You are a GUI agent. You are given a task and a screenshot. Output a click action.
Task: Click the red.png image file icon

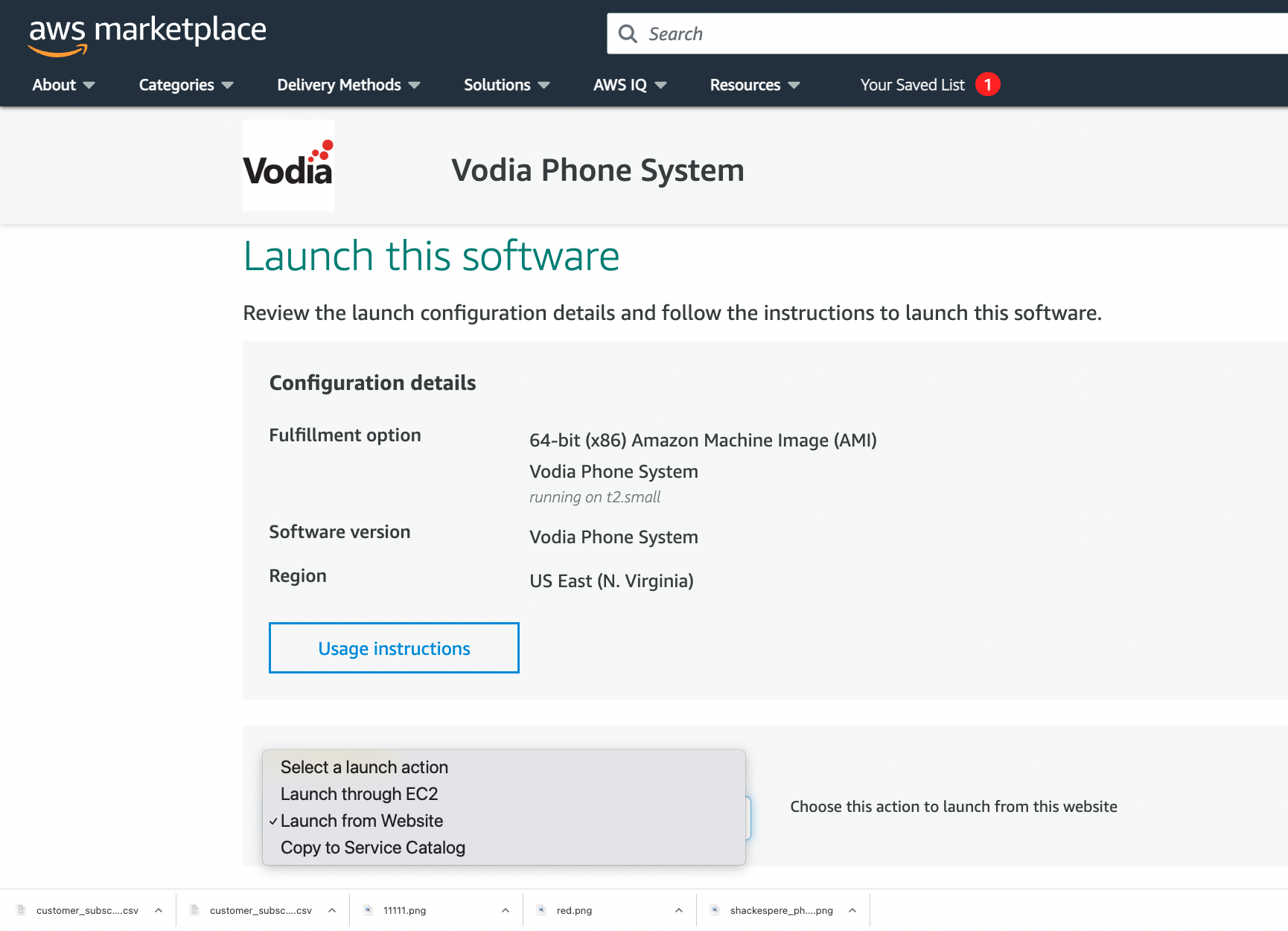pyautogui.click(x=541, y=909)
